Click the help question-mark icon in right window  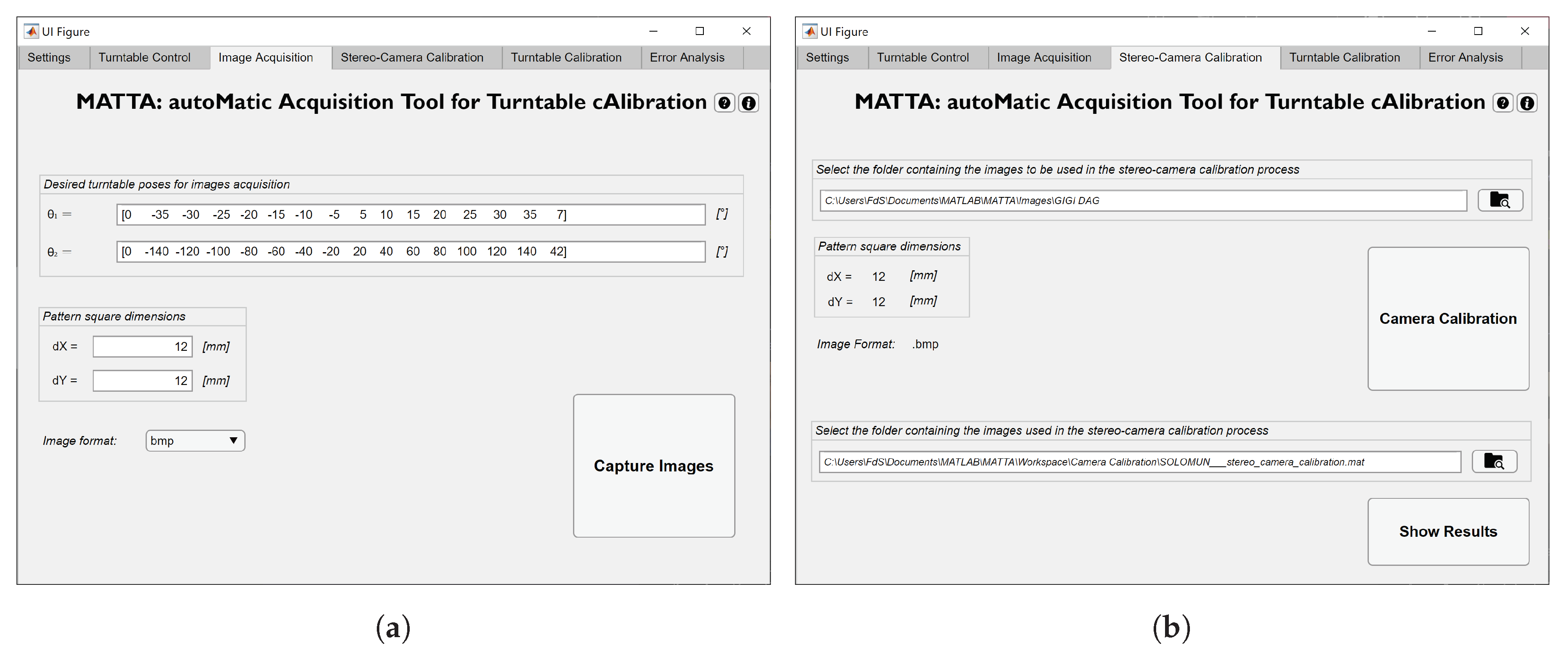[1502, 103]
